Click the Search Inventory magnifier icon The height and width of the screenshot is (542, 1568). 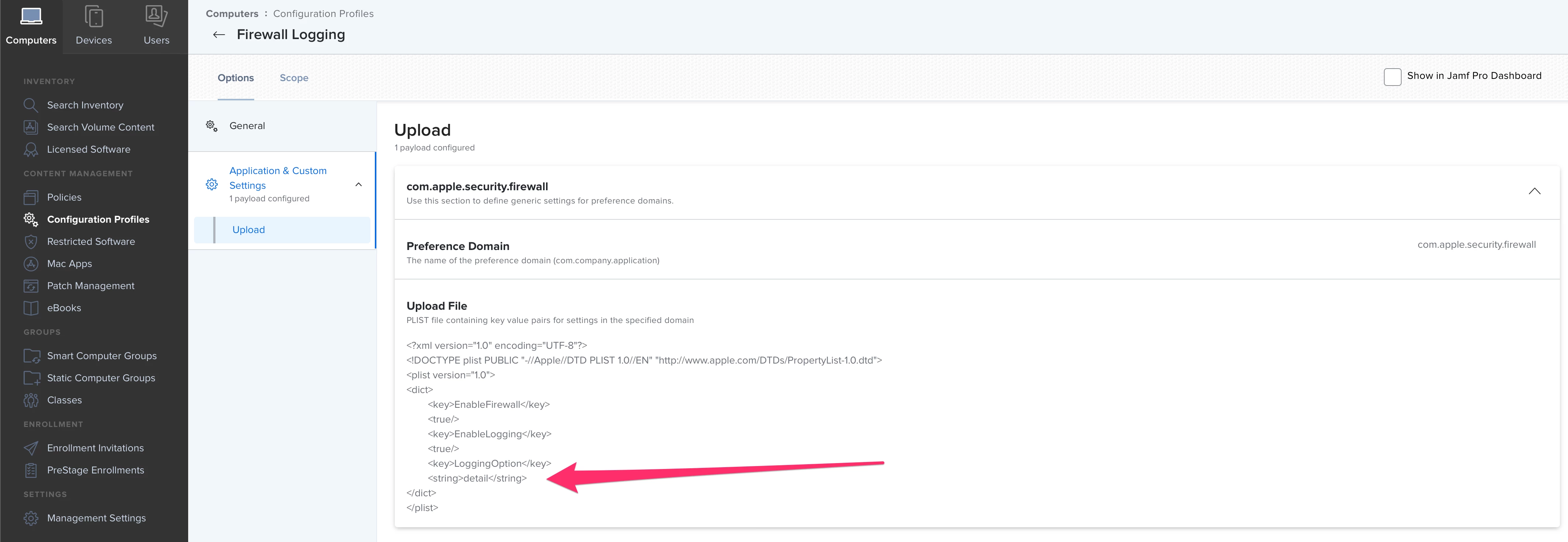pos(30,105)
